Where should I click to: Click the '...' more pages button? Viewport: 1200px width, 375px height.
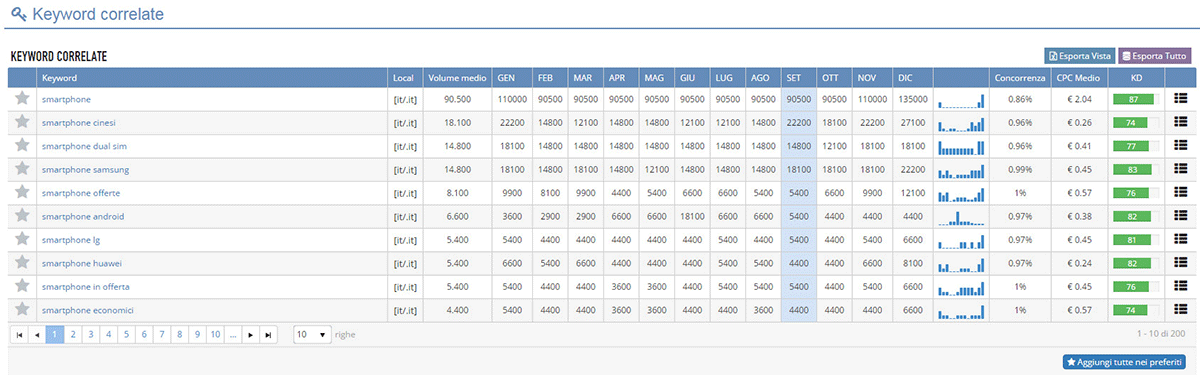pos(233,335)
